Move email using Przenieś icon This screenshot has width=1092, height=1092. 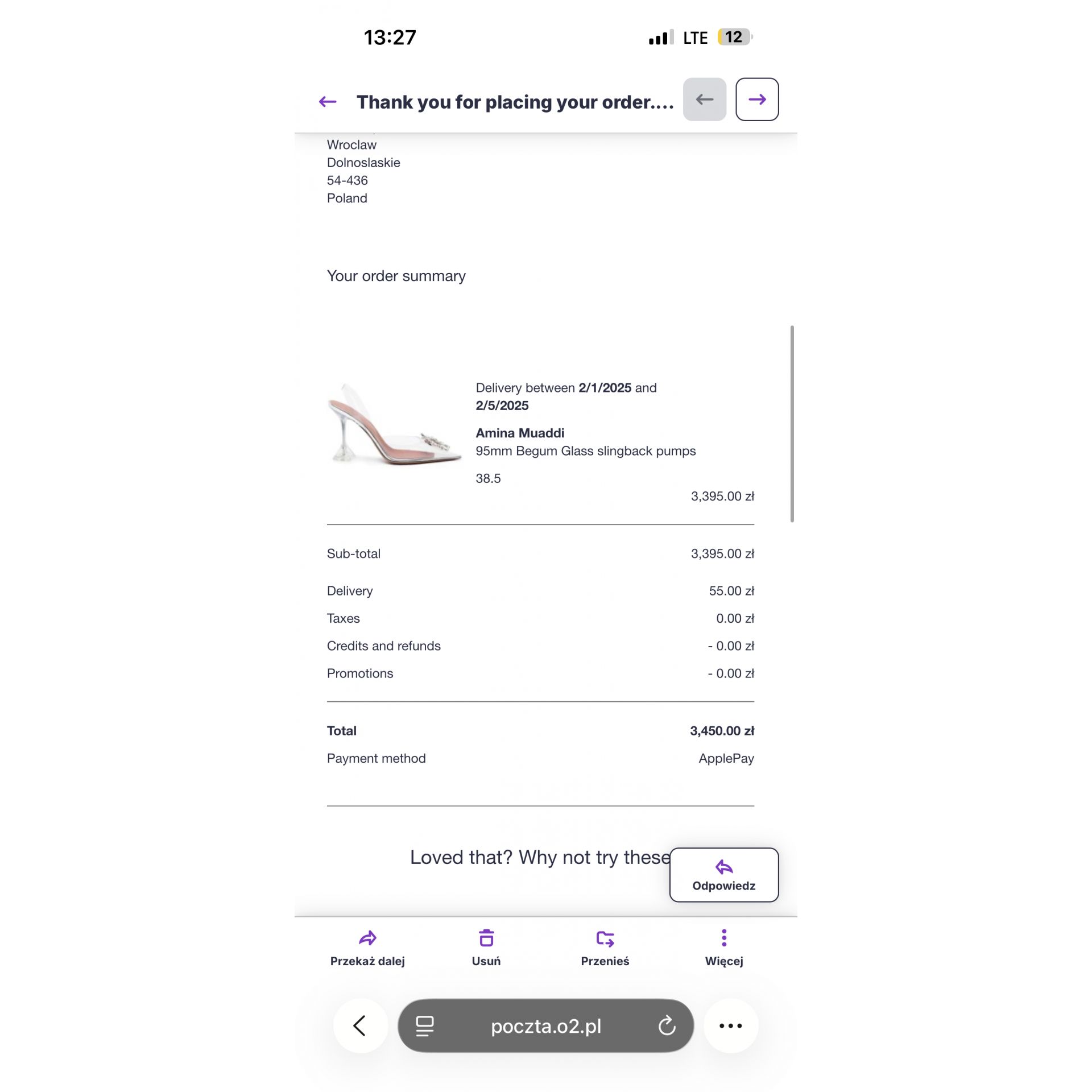[605, 948]
